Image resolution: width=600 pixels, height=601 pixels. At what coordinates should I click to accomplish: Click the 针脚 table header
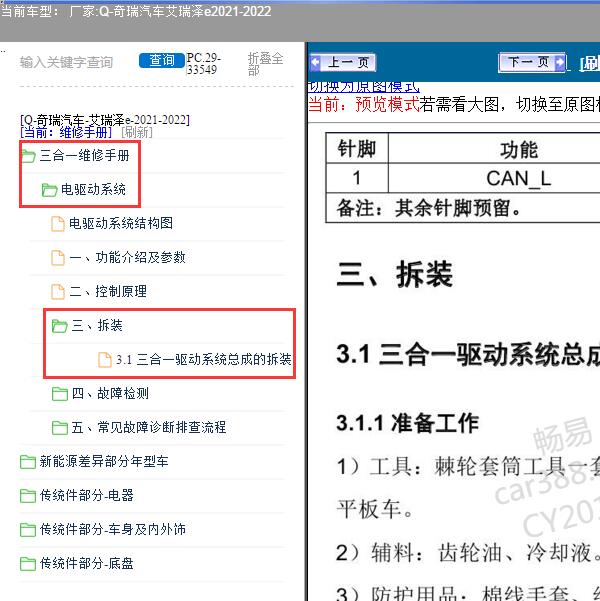coord(357,149)
